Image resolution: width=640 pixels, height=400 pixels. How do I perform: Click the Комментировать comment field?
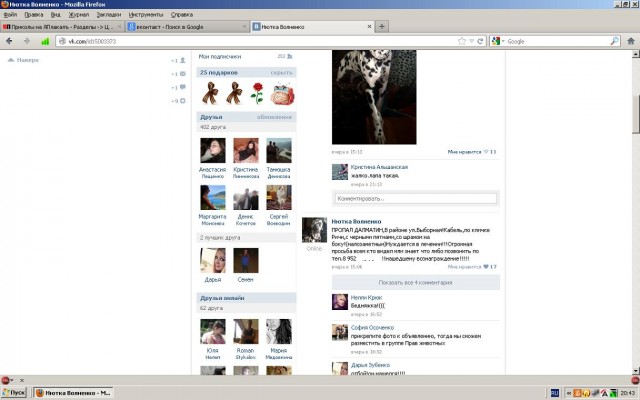click(416, 199)
